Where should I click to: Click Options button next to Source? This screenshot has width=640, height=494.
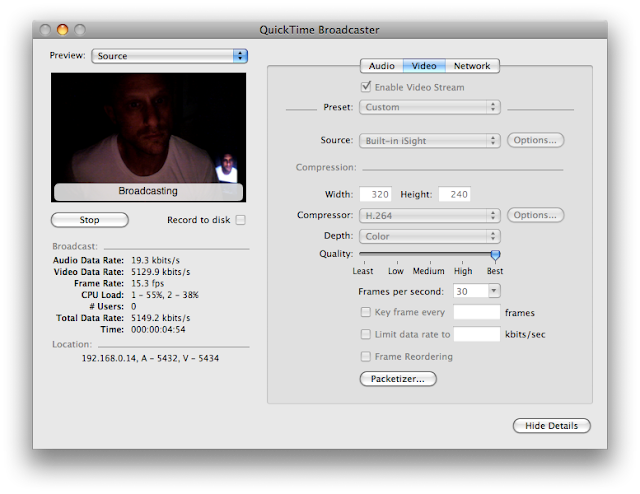(x=536, y=140)
